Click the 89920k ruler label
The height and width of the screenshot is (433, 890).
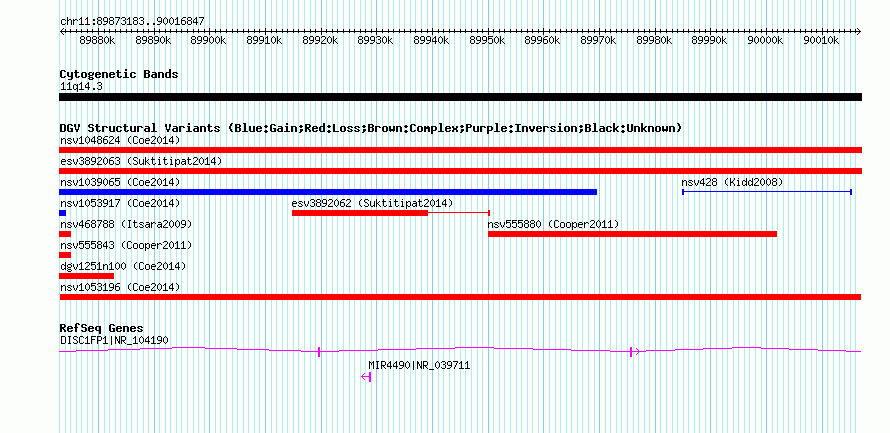coord(320,41)
